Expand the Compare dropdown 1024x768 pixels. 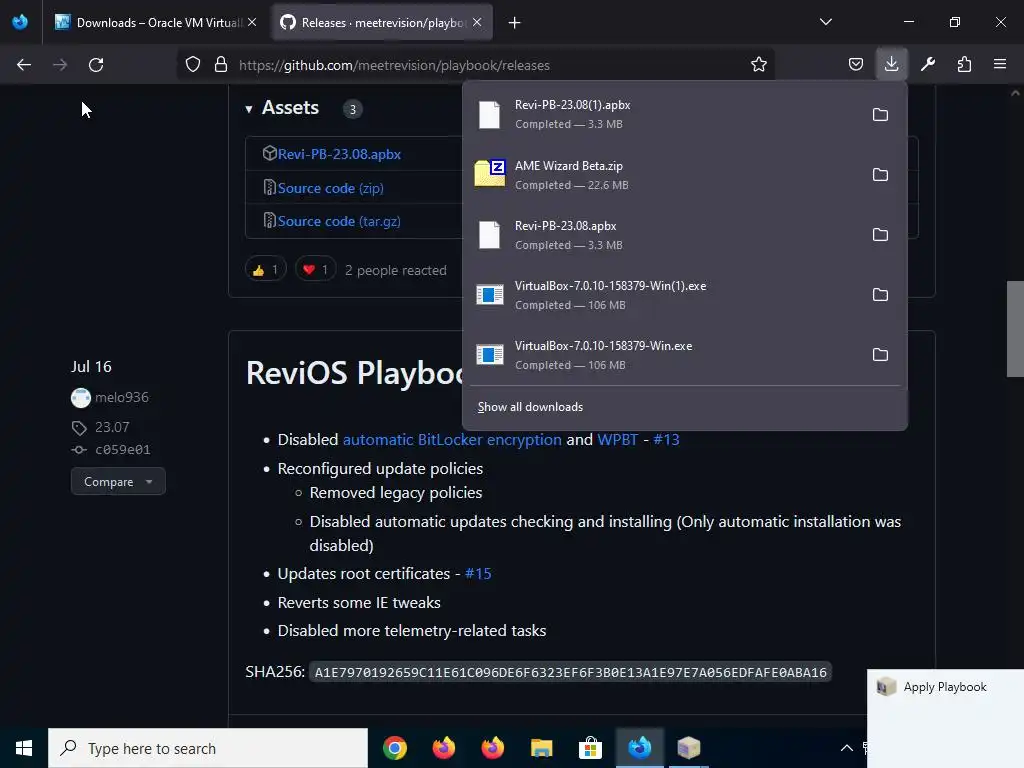click(x=118, y=481)
